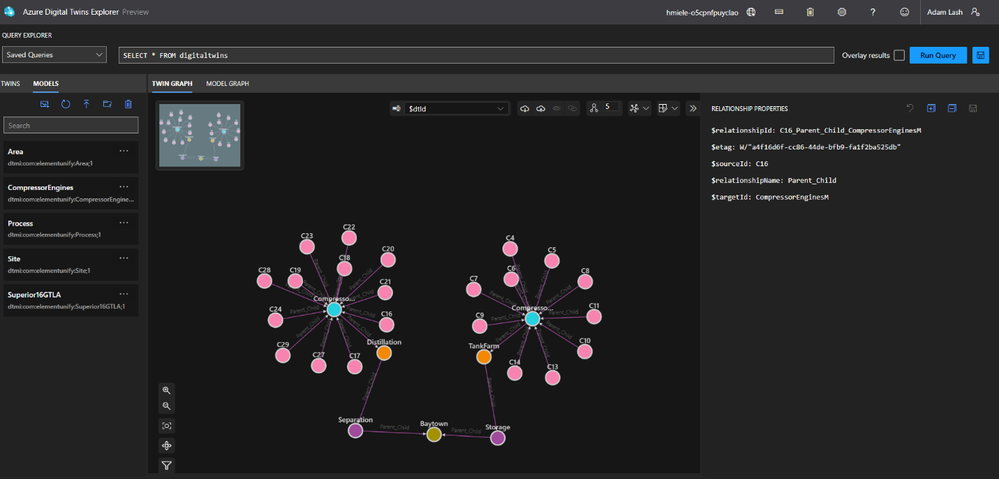Click the save relationship properties icon
999x479 pixels.
point(973,109)
